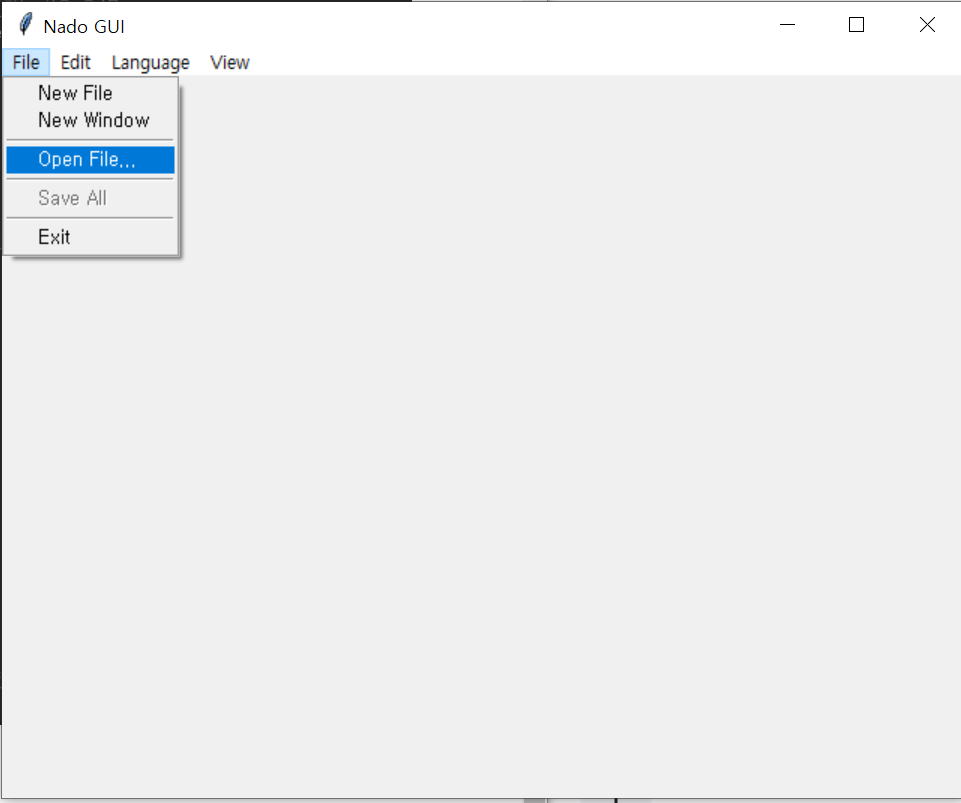Choose Exit from the File menu
The image size is (961, 803).
90,237
